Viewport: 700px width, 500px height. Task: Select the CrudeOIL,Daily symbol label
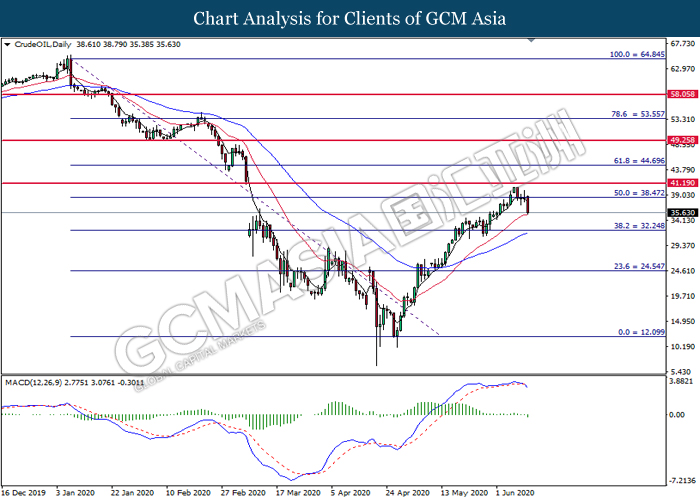42,45
